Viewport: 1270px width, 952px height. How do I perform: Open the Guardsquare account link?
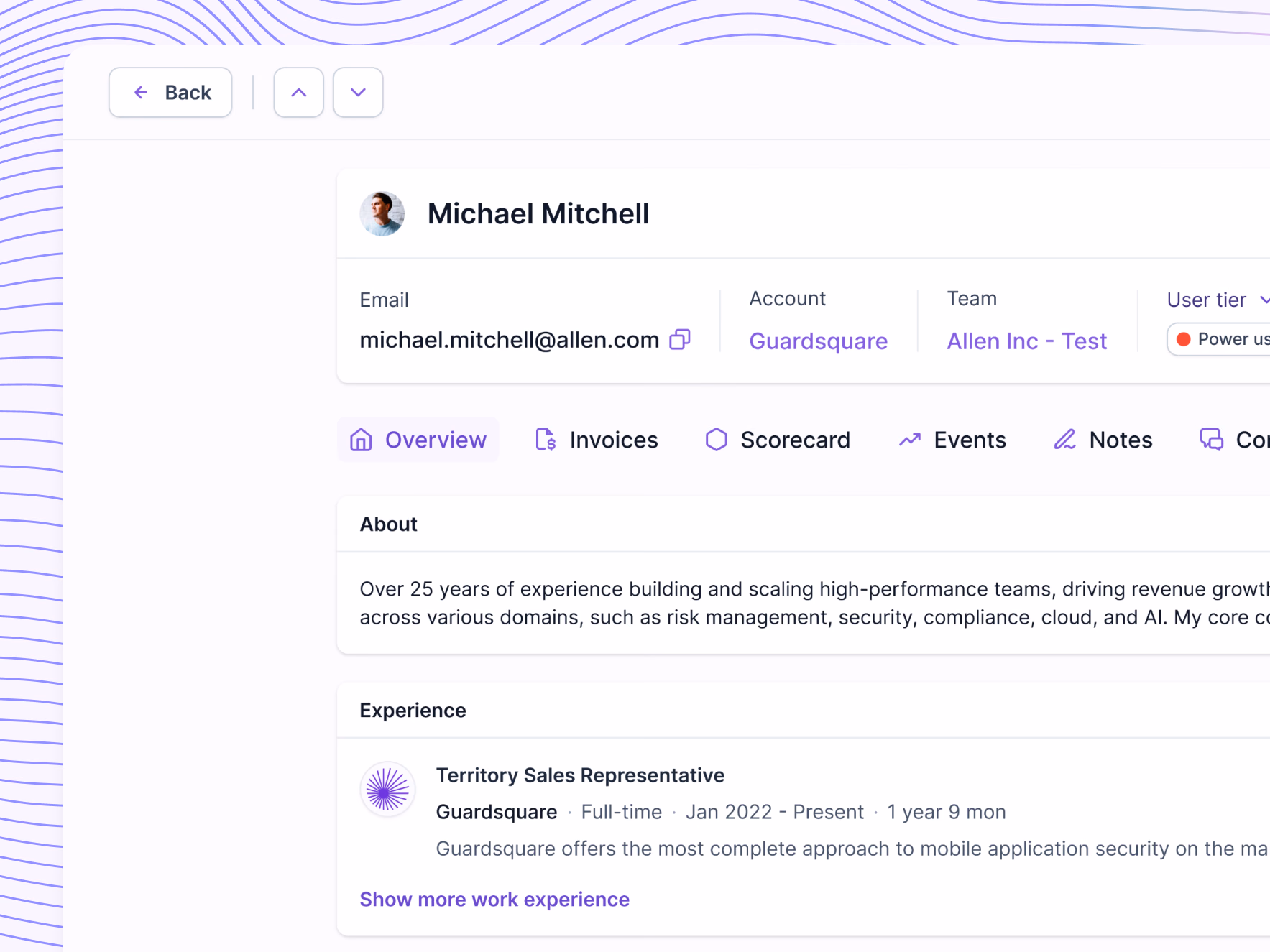point(818,341)
